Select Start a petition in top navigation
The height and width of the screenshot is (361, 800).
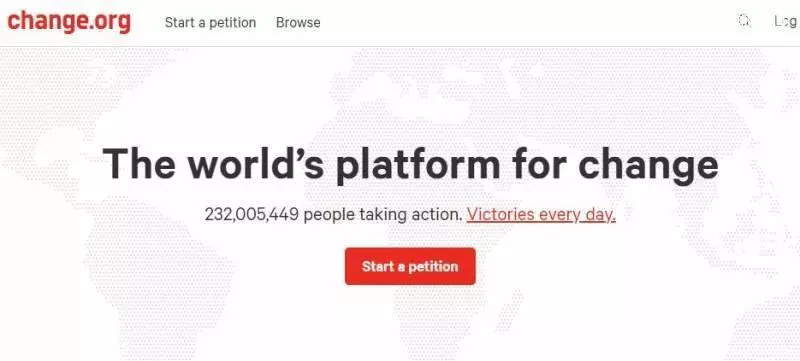[x=210, y=22]
